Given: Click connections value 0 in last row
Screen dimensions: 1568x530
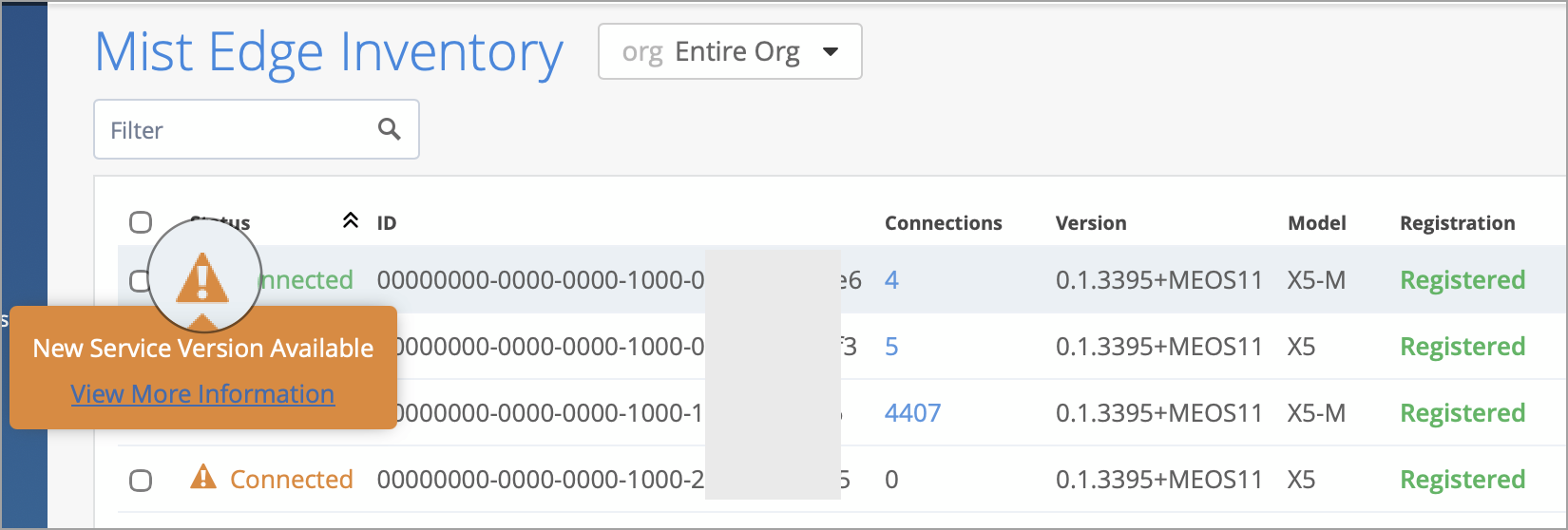Looking at the screenshot, I should 891,480.
